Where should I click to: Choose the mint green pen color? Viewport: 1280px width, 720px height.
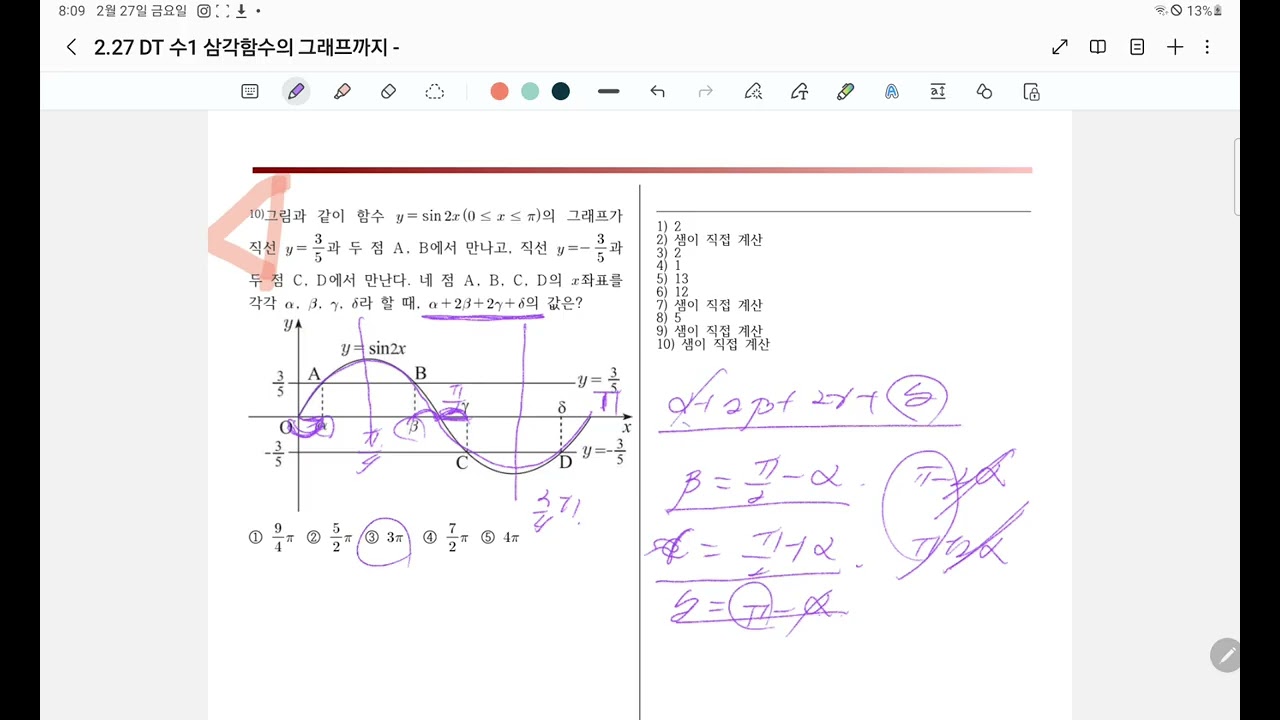pyautogui.click(x=530, y=91)
